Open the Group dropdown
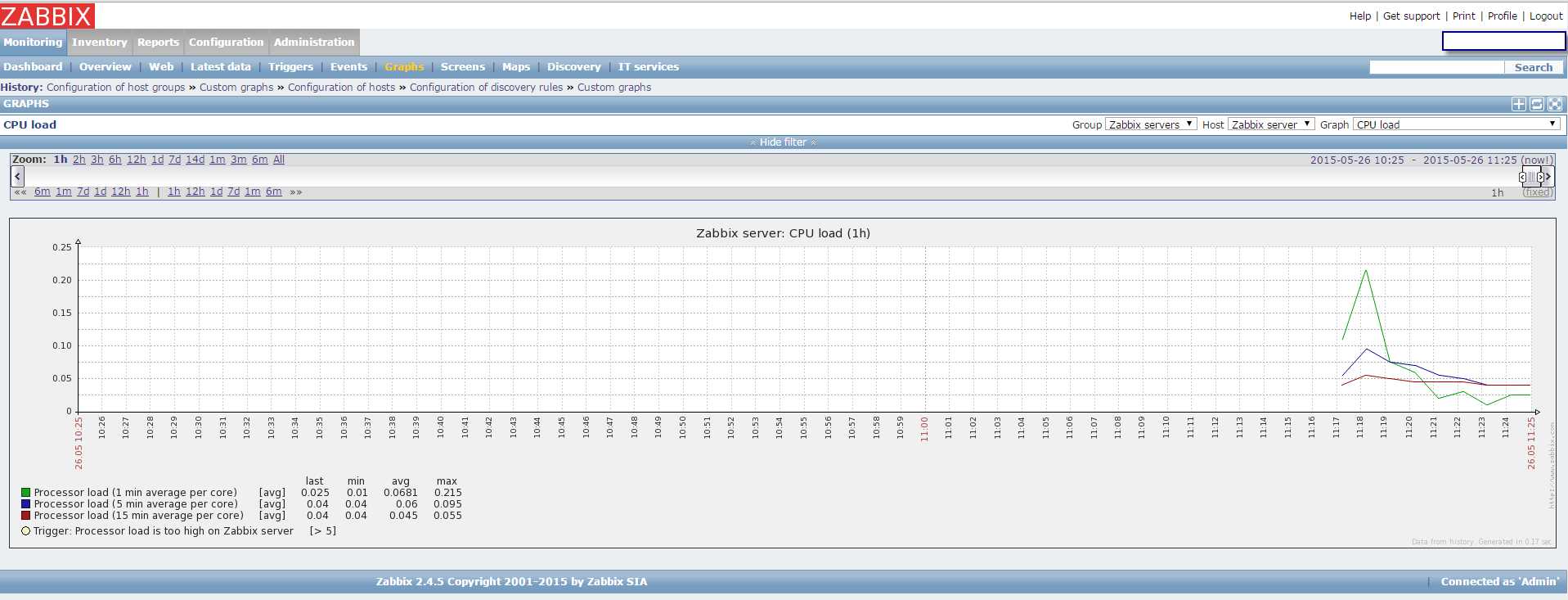This screenshot has width=1568, height=600. [x=1151, y=124]
